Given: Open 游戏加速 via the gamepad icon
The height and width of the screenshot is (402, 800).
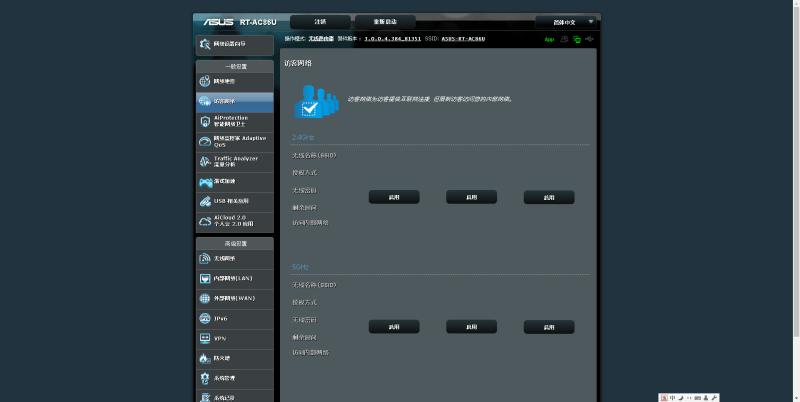Looking at the screenshot, I should click(x=206, y=182).
